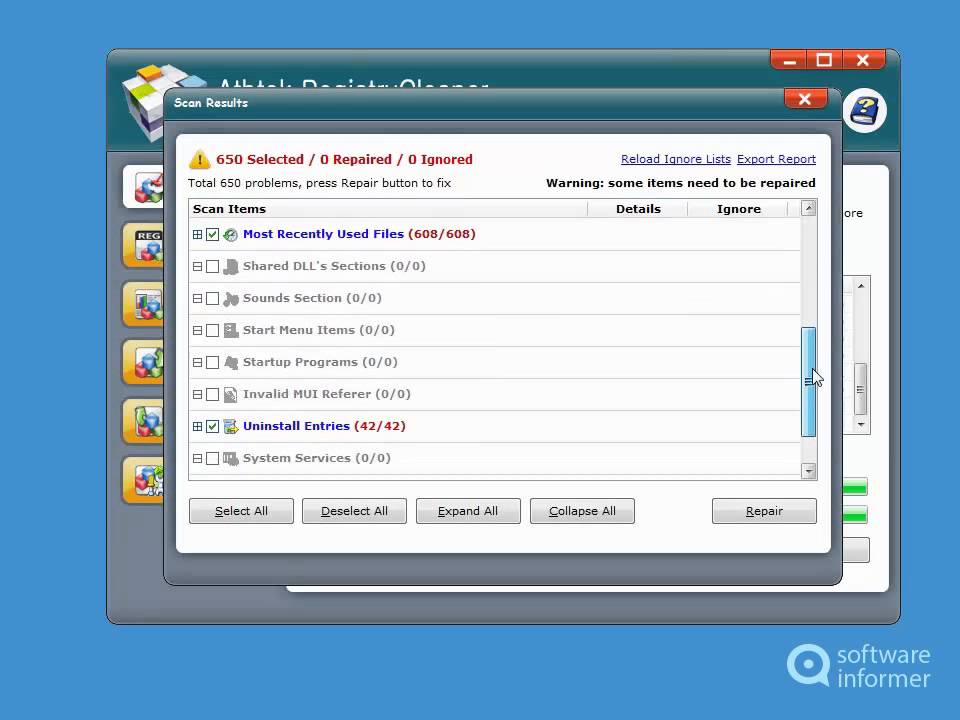Check the Start Menu Items checkbox
The height and width of the screenshot is (720, 960).
click(212, 331)
